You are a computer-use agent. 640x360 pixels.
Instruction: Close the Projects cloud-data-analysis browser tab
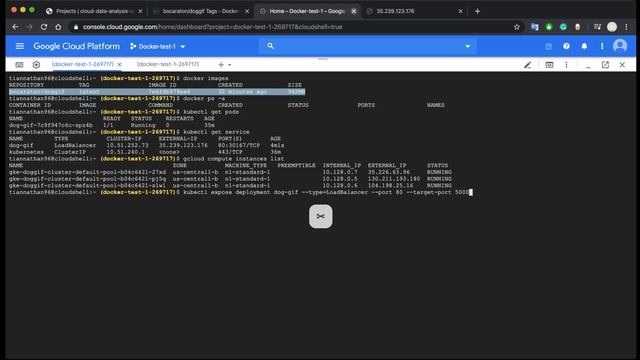[140, 11]
